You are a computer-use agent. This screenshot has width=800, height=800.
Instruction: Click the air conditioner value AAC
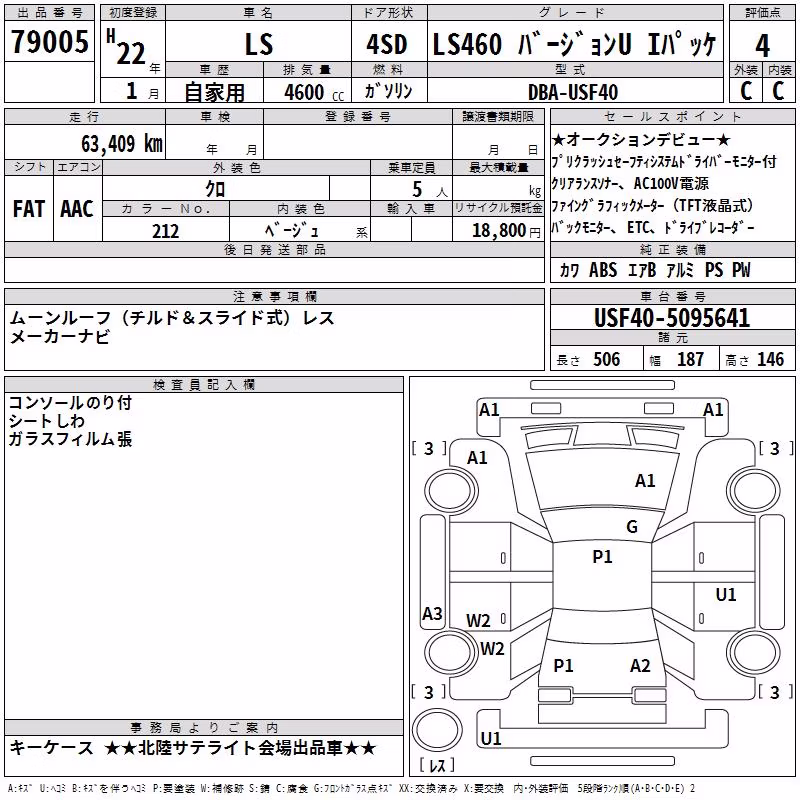point(77,209)
